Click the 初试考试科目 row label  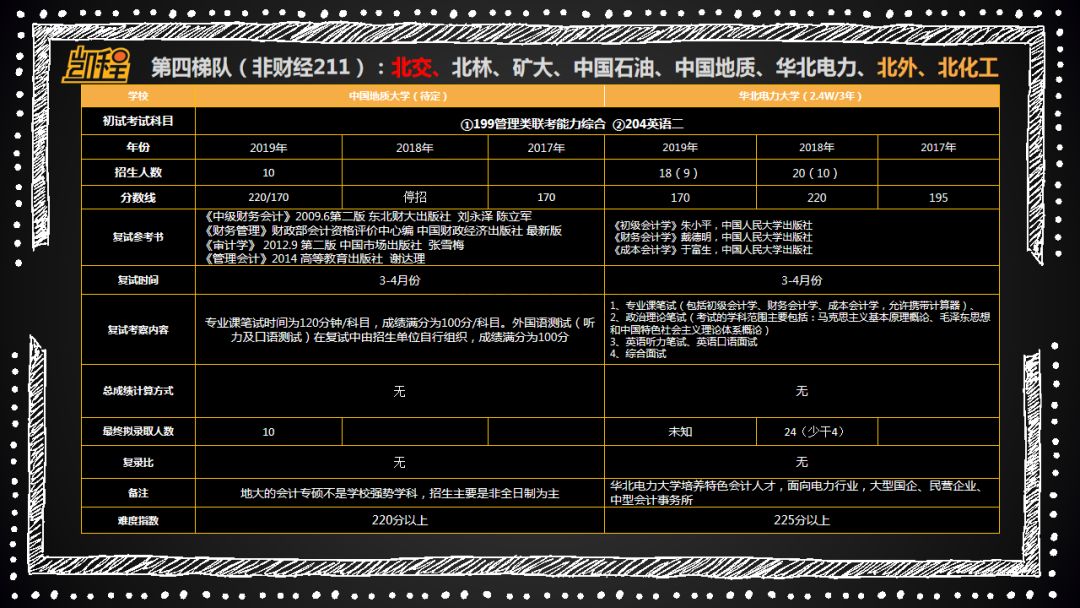pos(138,121)
